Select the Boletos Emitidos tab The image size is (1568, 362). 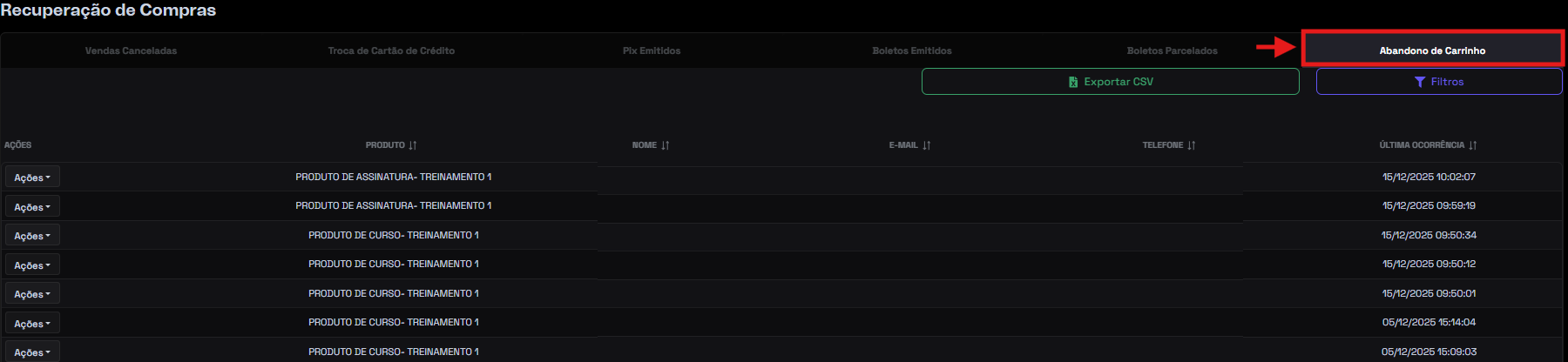coord(912,50)
